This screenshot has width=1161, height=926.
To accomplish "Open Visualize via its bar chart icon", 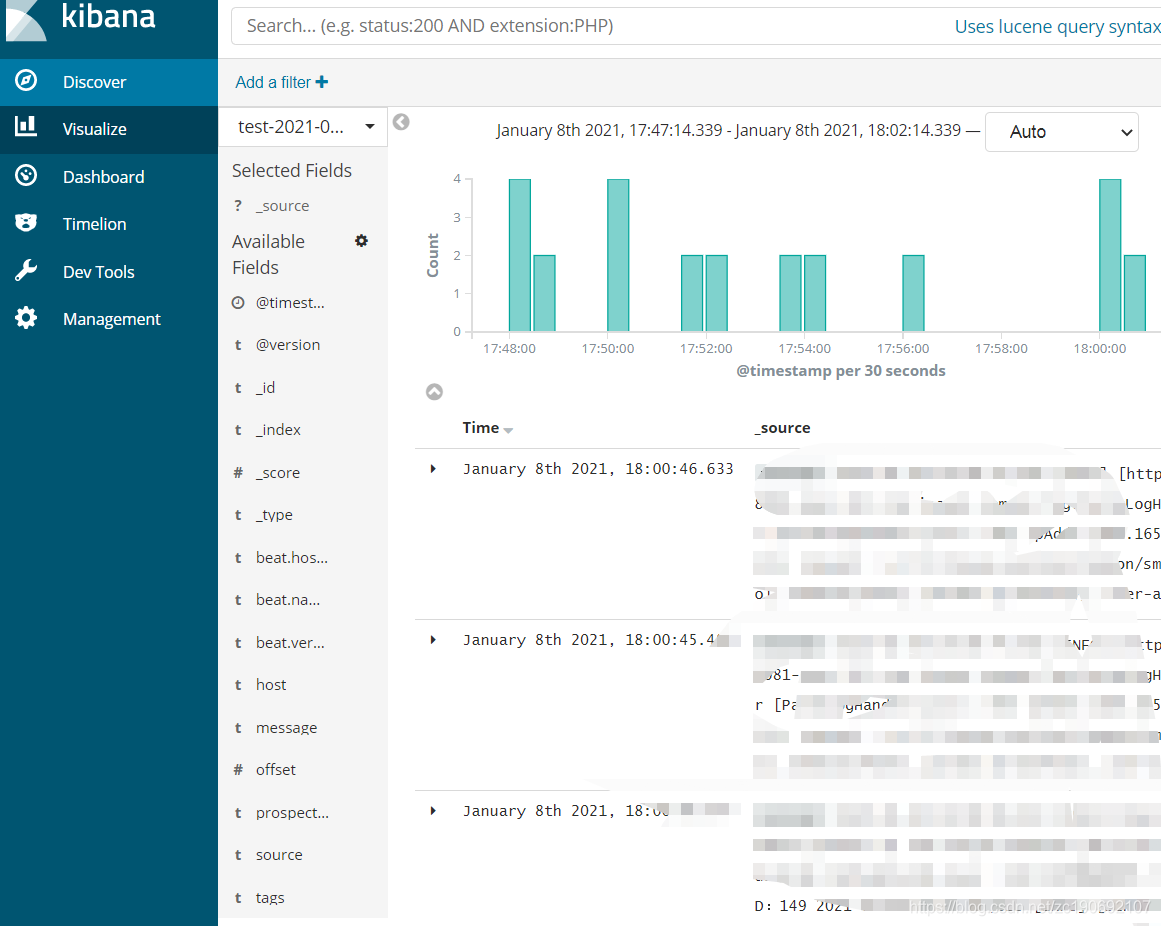I will coord(26,127).
